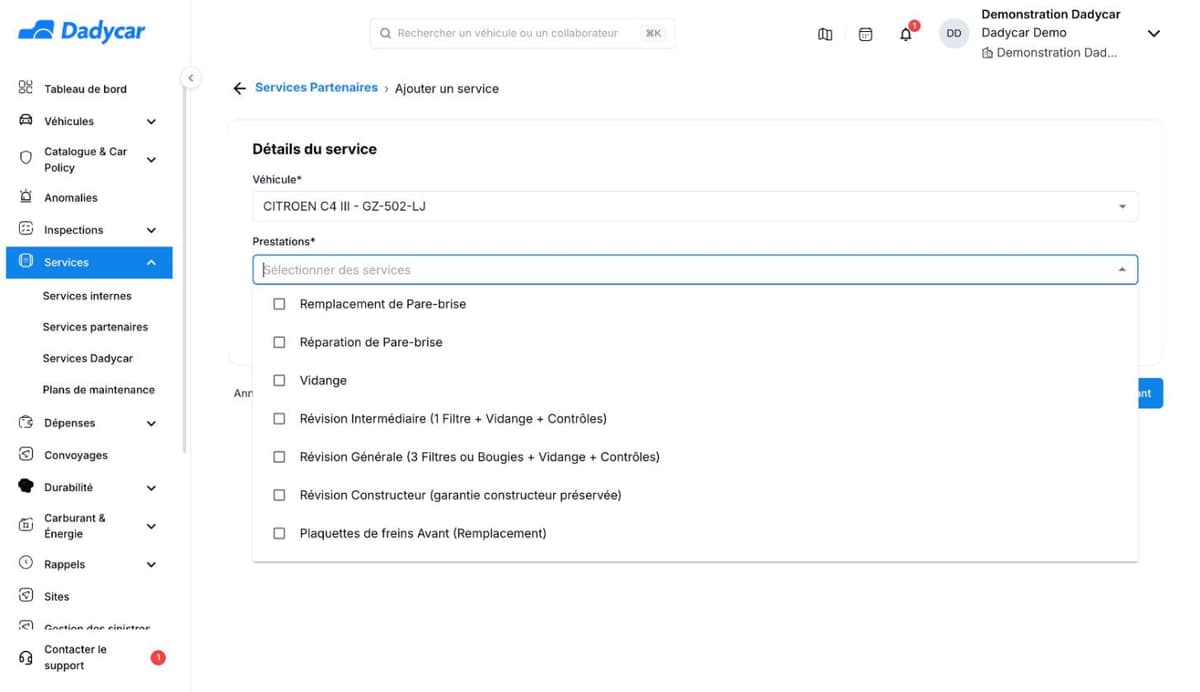1200x692 pixels.
Task: Expand the Véhicules sidebar chevron
Action: (x=151, y=122)
